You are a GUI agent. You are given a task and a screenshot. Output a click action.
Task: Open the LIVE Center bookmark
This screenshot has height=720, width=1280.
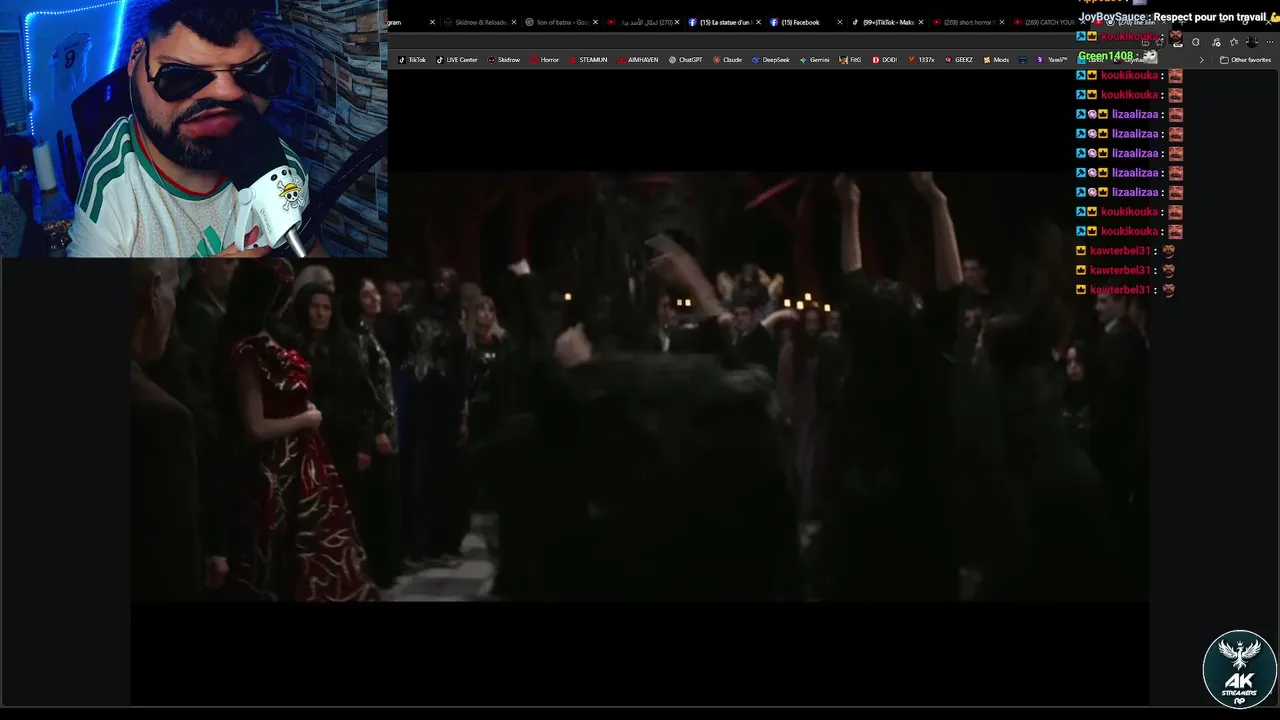[x=457, y=60]
